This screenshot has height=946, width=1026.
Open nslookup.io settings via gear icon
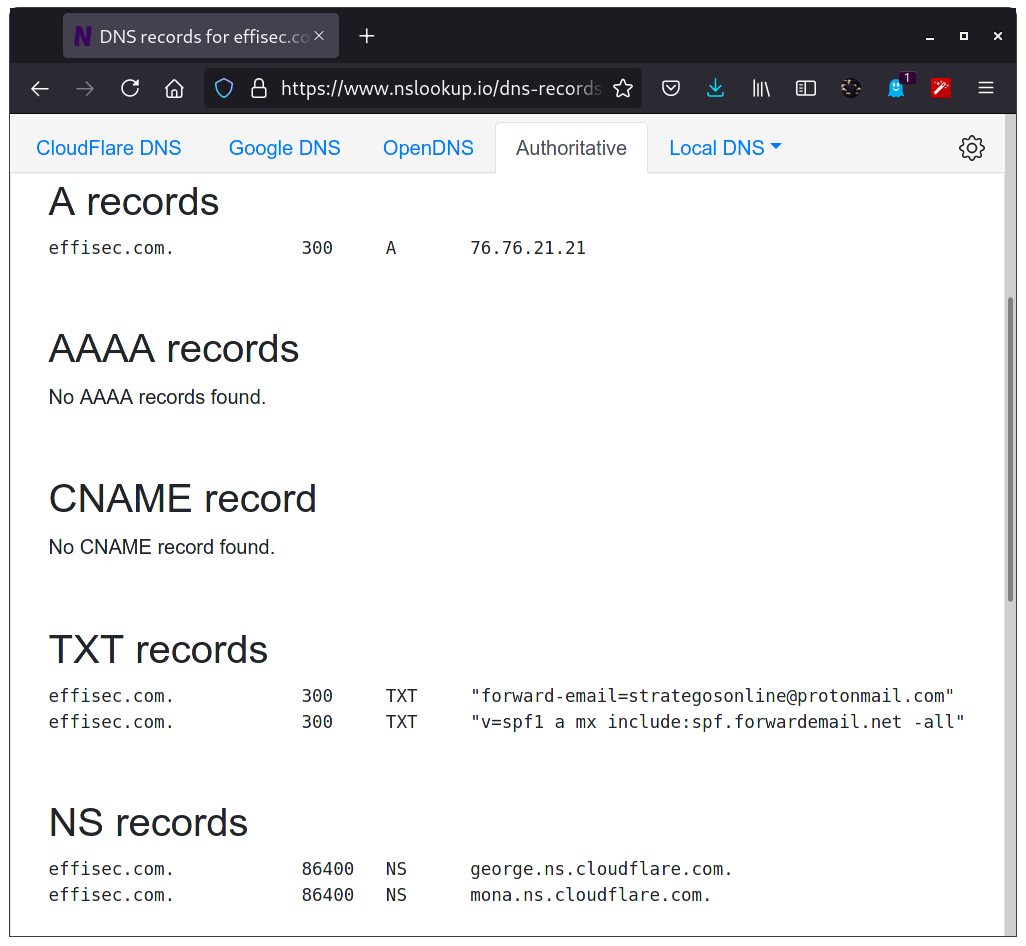click(x=971, y=147)
